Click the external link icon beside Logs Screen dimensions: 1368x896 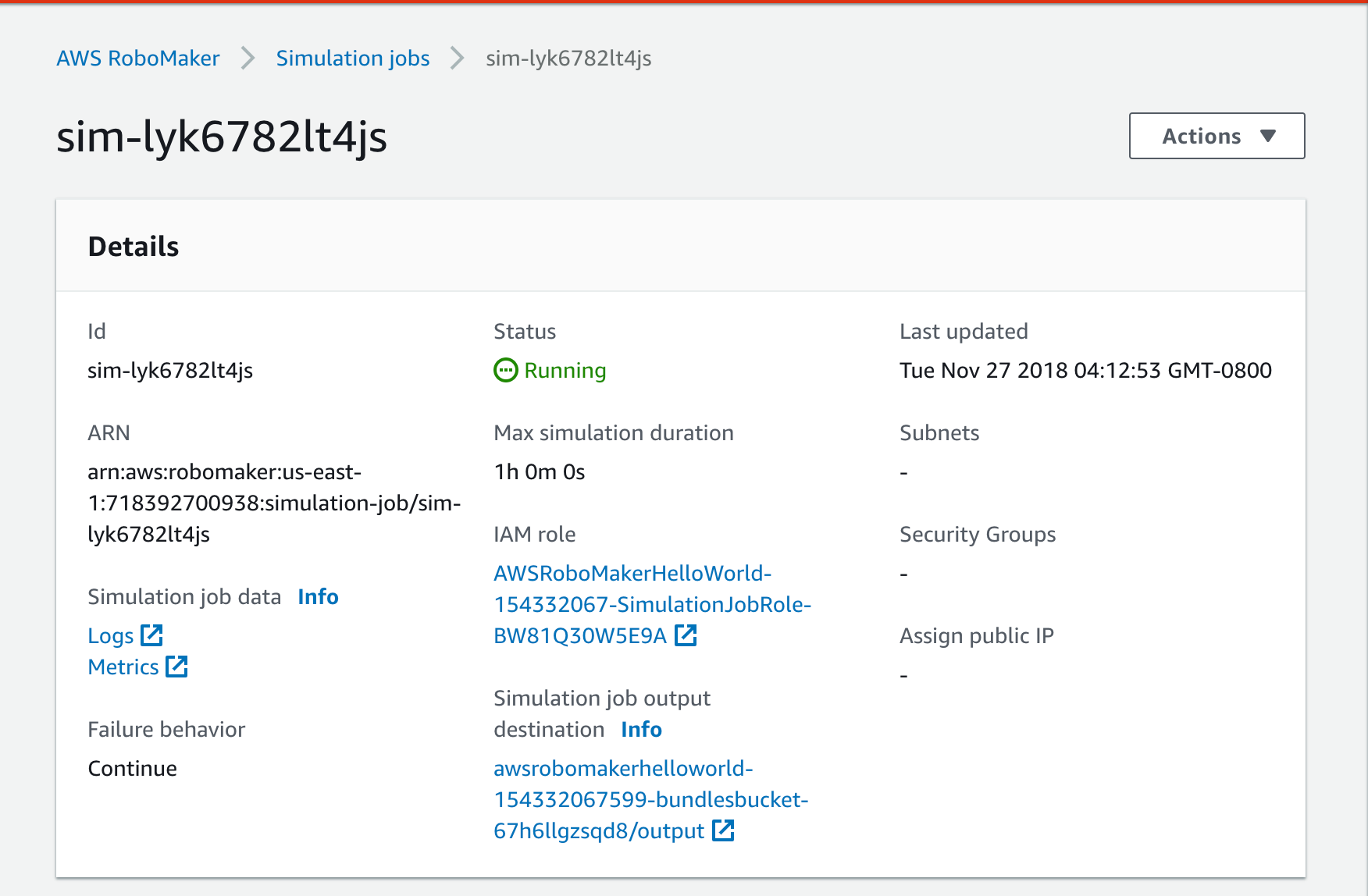click(151, 635)
